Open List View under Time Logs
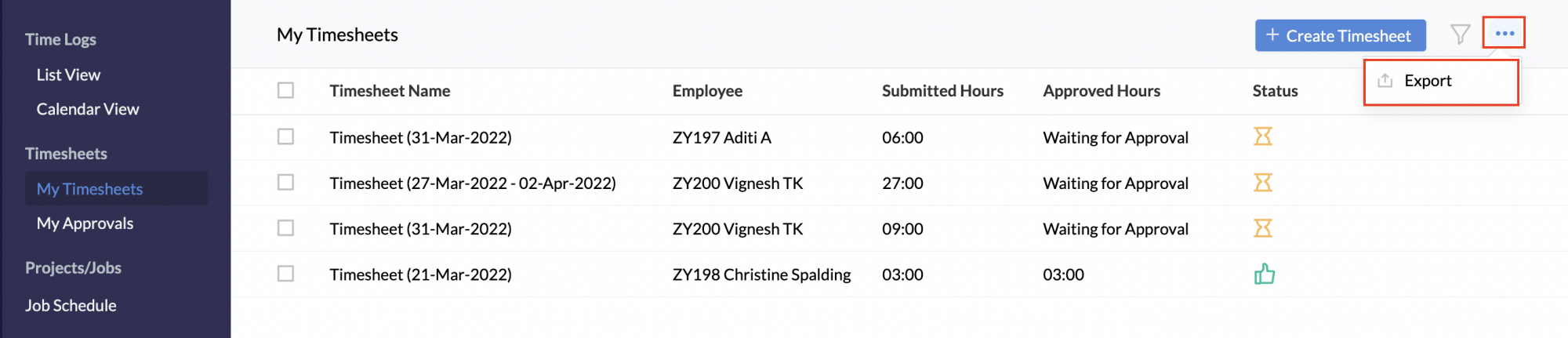Screen dimensions: 1568x338 point(68,75)
